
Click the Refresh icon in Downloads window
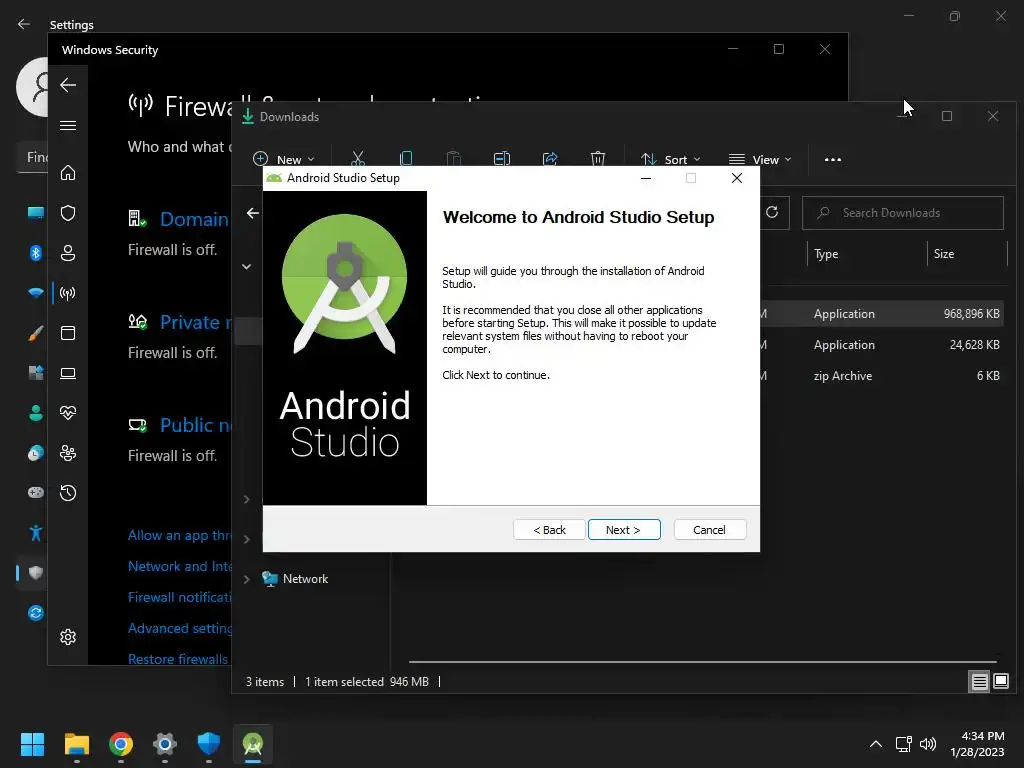[772, 212]
